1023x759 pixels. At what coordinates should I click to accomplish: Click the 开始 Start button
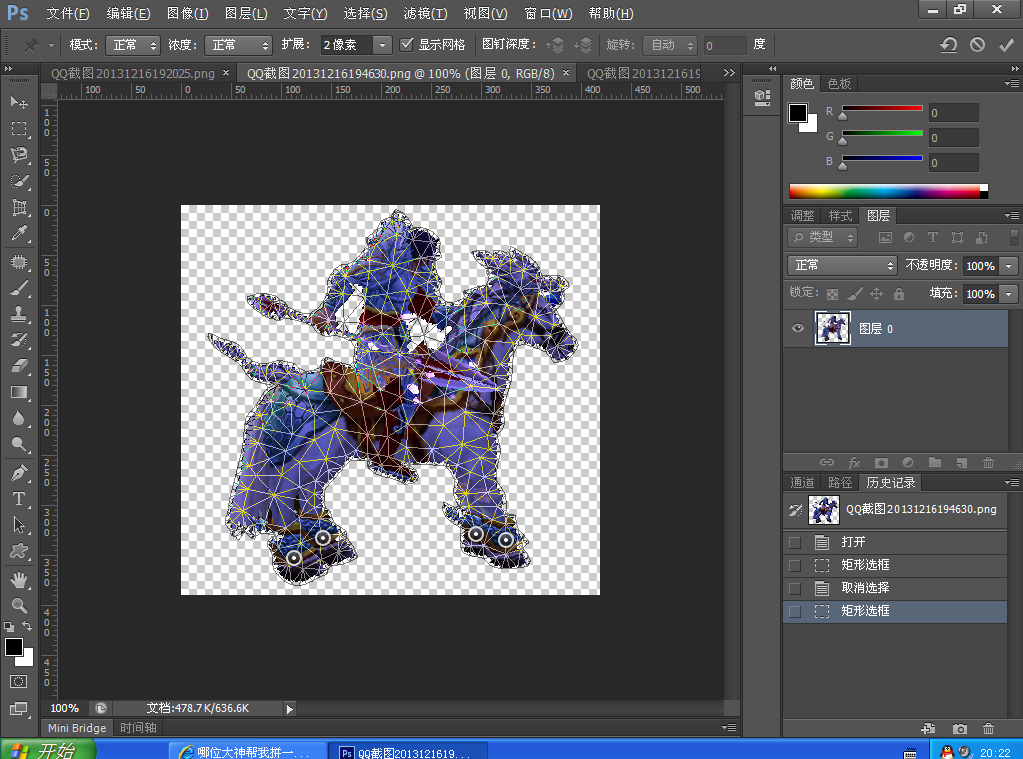pyautogui.click(x=48, y=750)
